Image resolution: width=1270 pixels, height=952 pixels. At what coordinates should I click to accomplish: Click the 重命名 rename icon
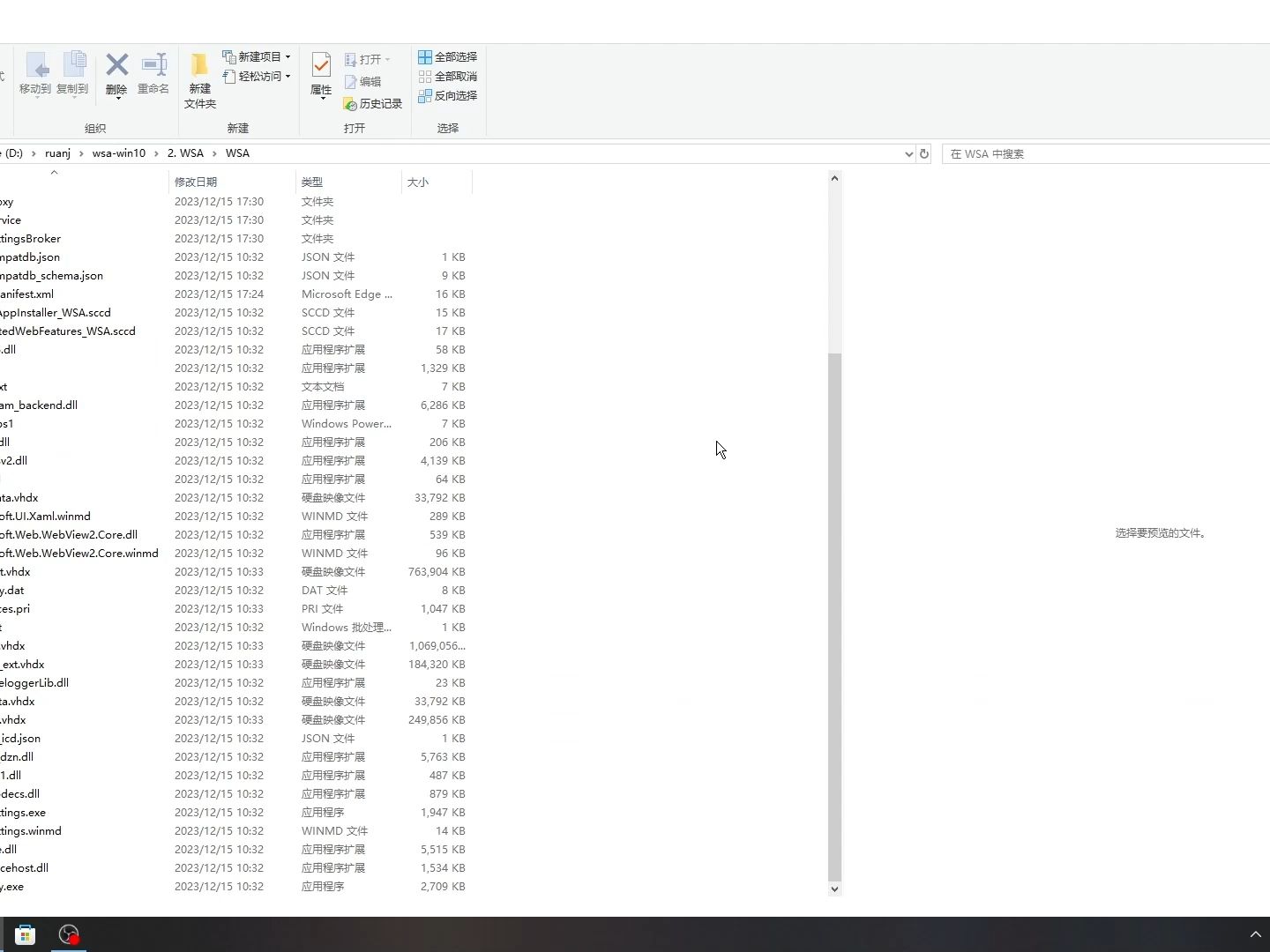click(154, 65)
